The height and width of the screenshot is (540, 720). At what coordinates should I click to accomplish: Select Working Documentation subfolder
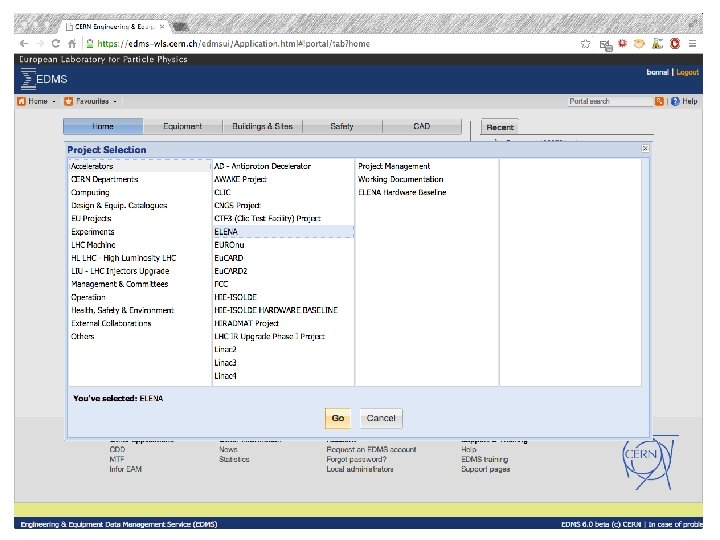427,179
